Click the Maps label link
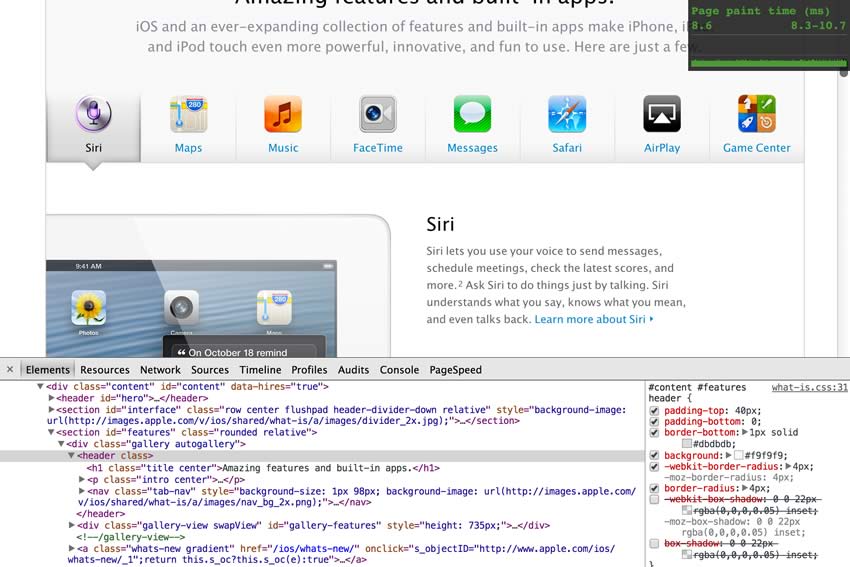 point(188,147)
